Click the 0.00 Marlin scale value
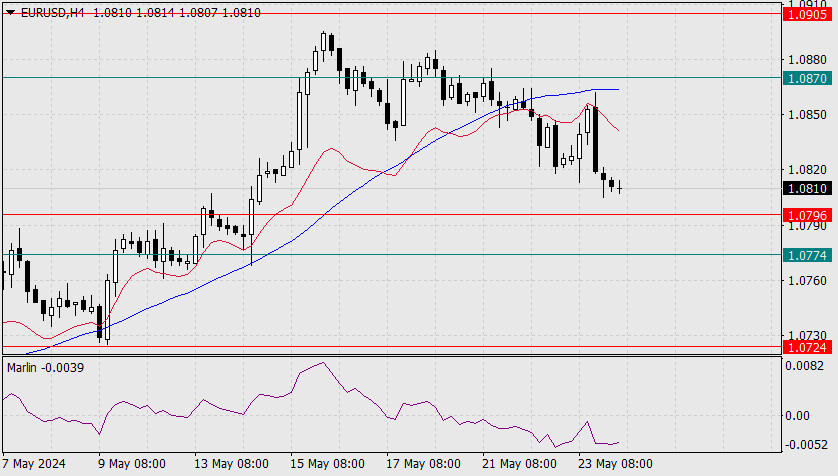Image resolution: width=838 pixels, height=476 pixels. (797, 416)
